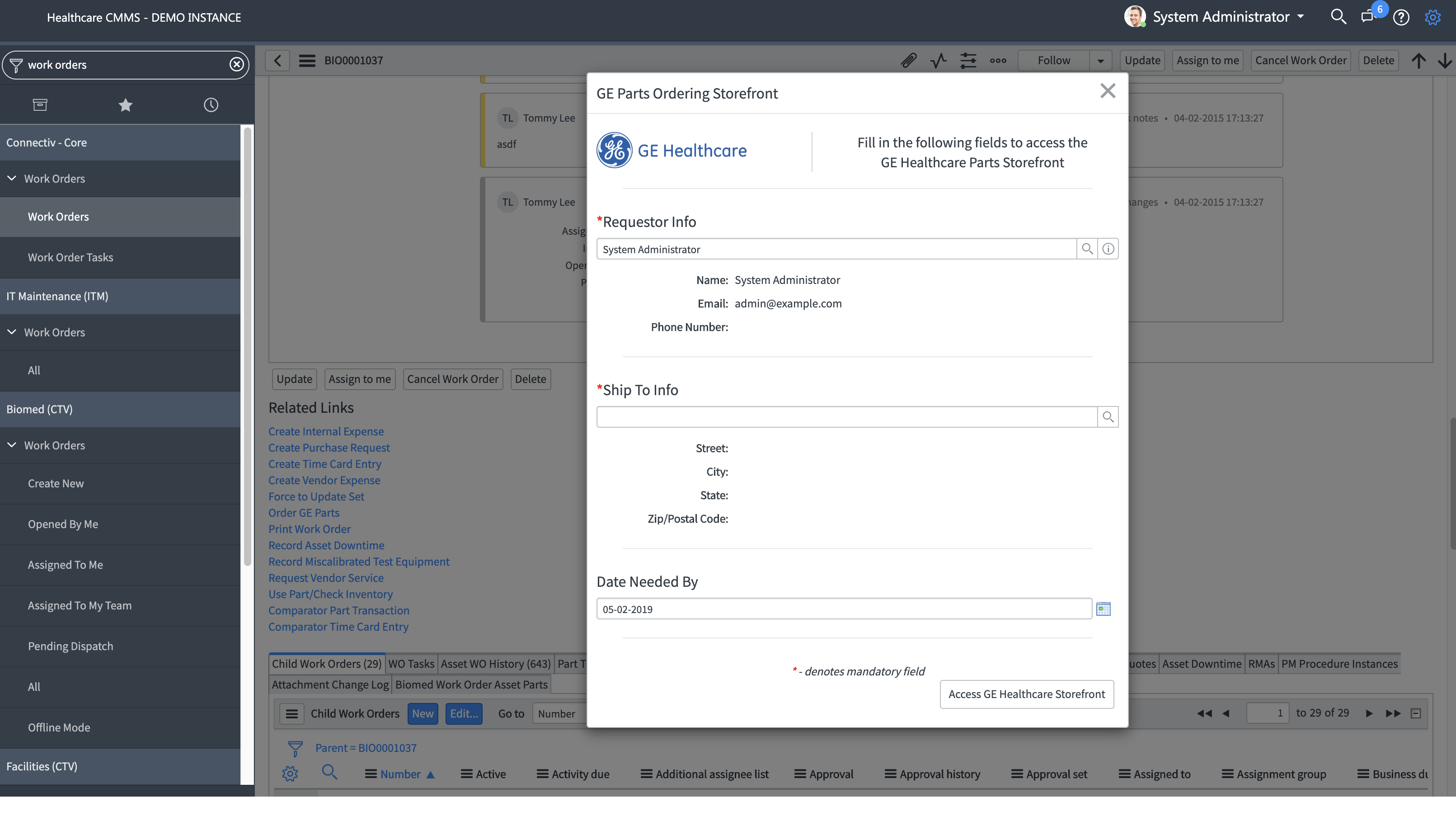Close the GE Parts Ordering Storefront dialog
Screen dimensions: 1456x821
tap(1107, 91)
